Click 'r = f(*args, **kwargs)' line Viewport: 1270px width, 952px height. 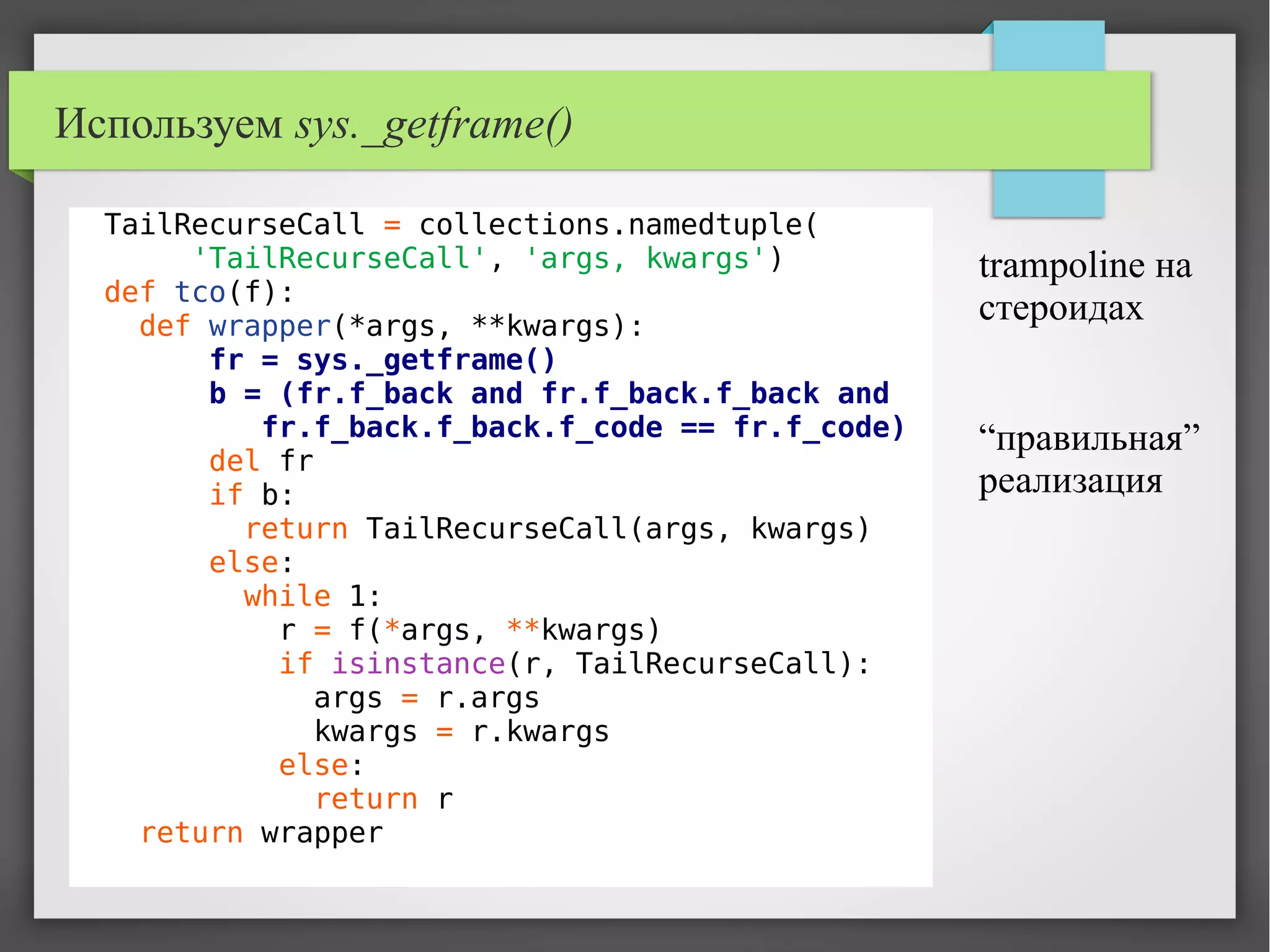click(469, 630)
